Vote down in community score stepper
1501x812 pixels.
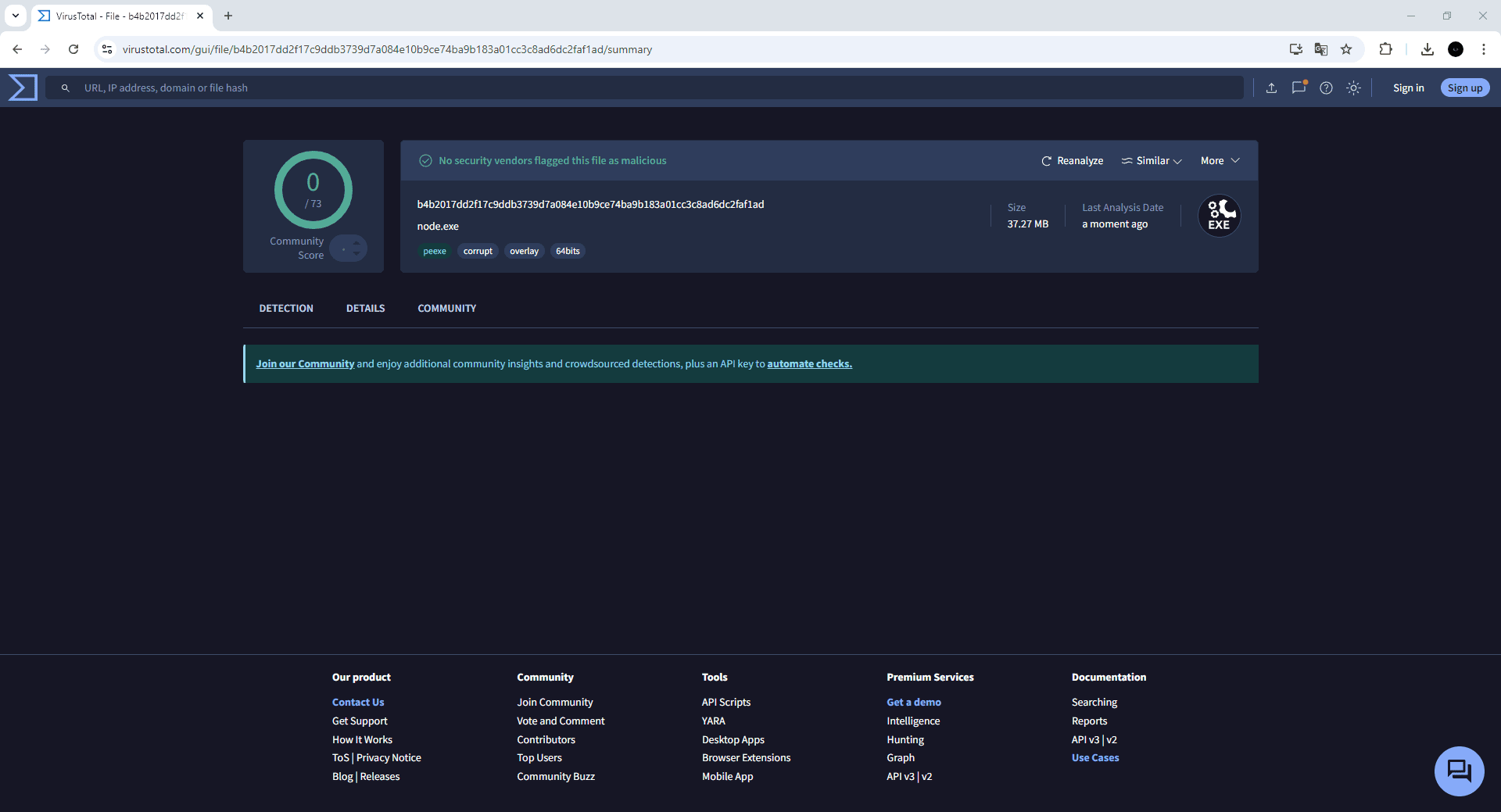(356, 253)
